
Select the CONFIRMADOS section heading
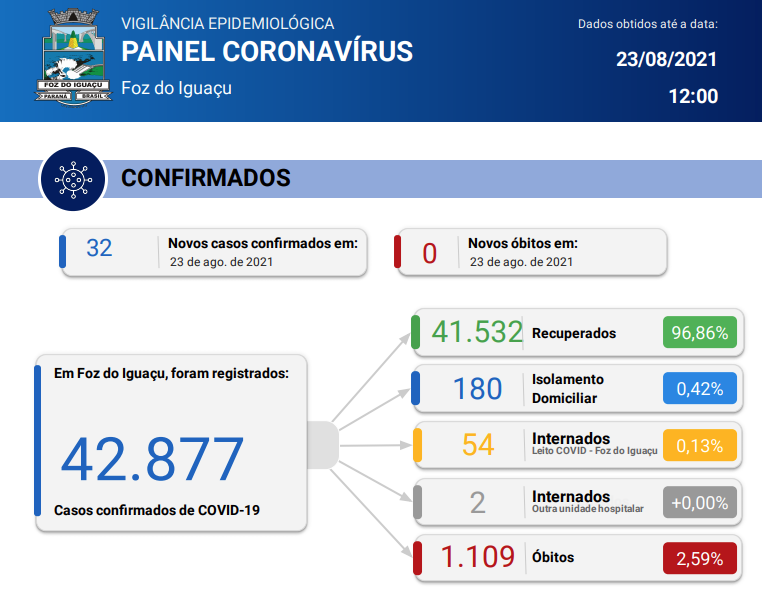(206, 178)
